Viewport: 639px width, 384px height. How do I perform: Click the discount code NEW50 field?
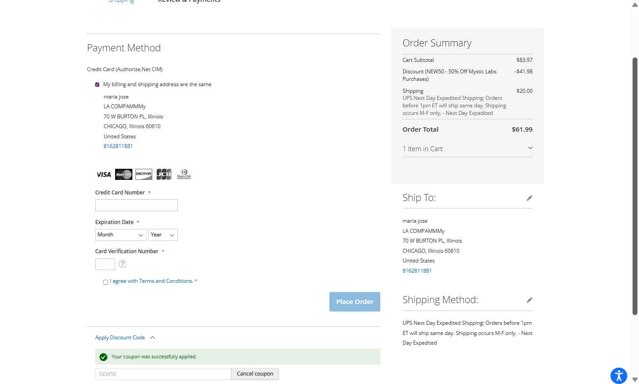pyautogui.click(x=163, y=374)
